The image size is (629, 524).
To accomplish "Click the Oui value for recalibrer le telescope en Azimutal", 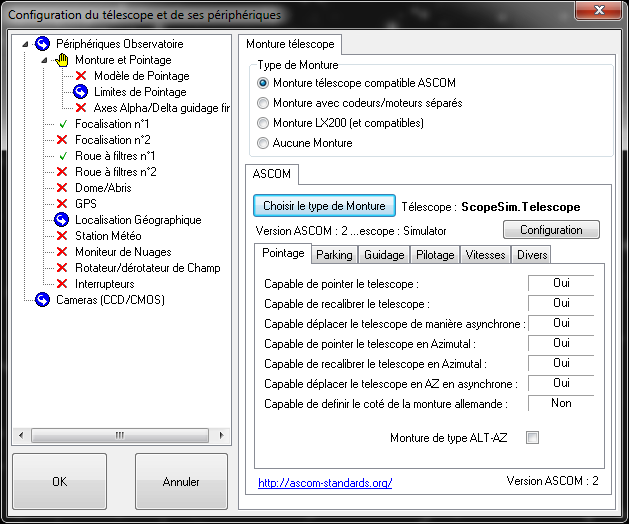I will click(x=561, y=363).
